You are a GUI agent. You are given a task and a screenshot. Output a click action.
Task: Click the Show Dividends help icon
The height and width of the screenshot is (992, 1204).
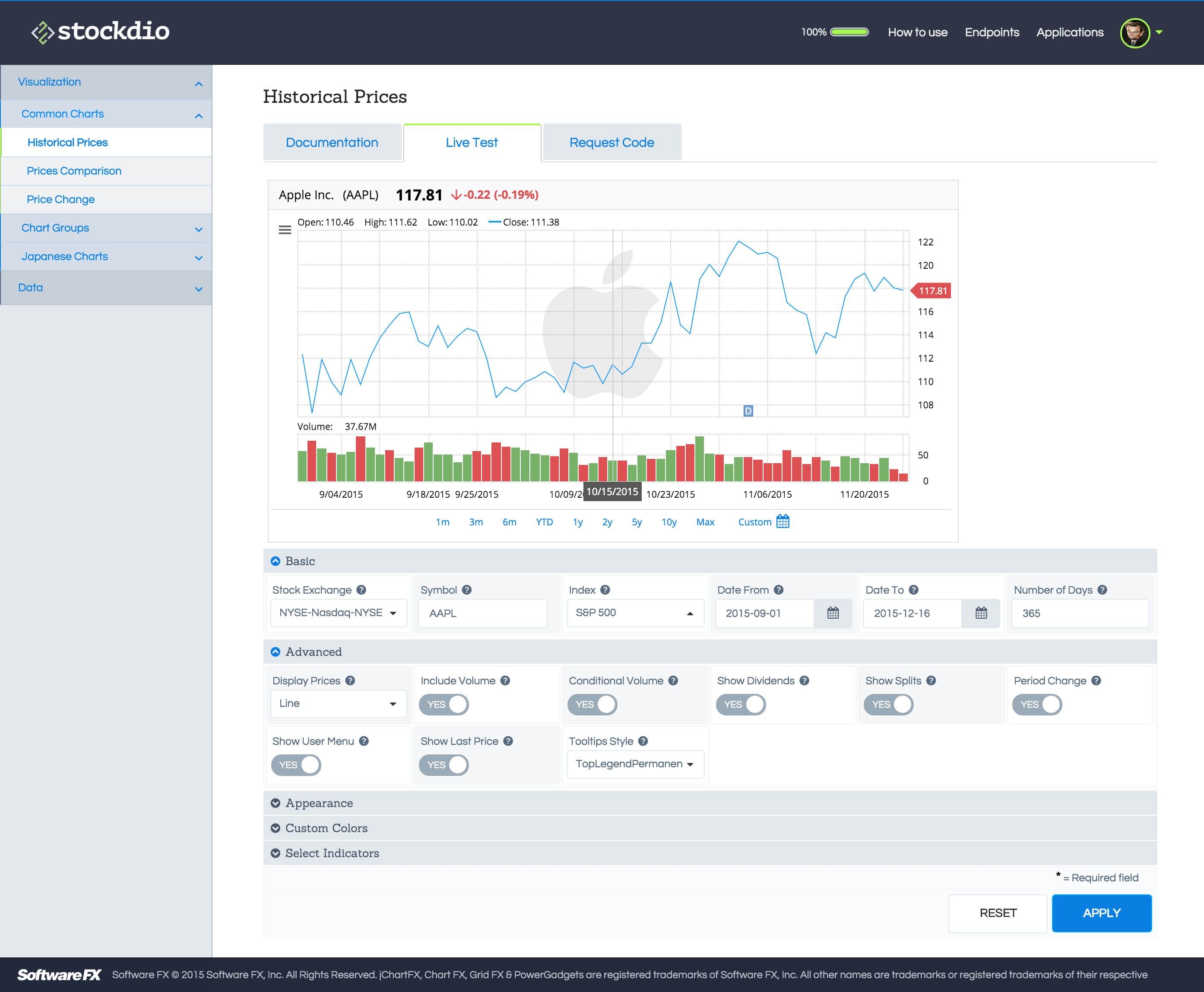(x=804, y=680)
